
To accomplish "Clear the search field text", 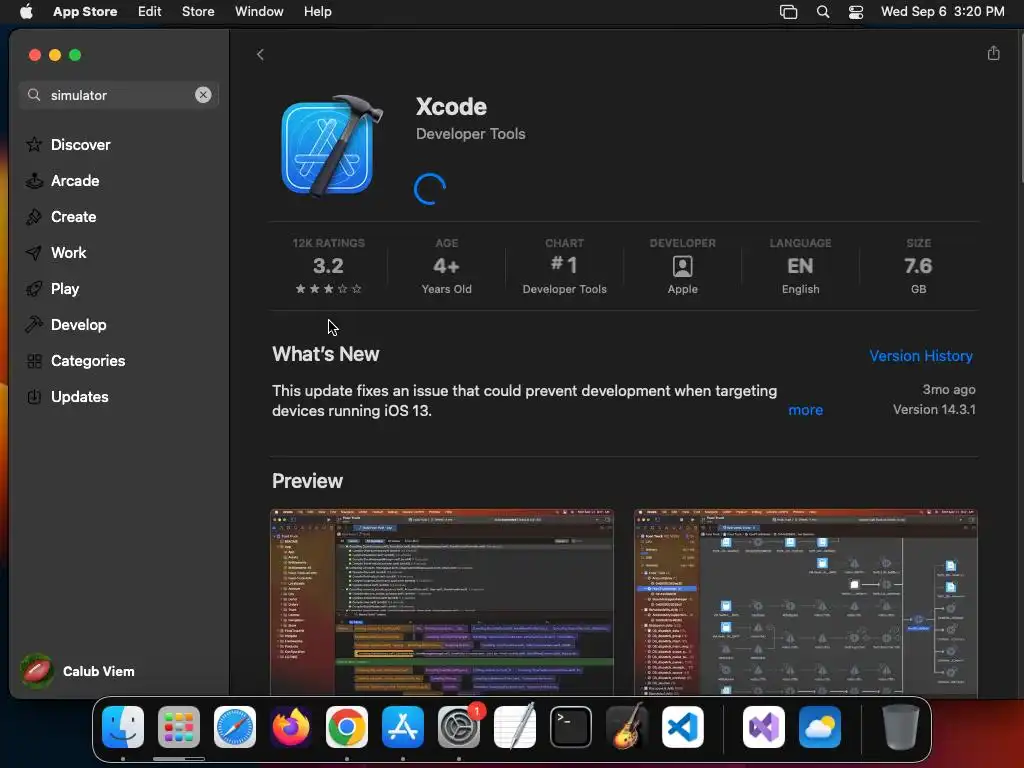I will point(203,95).
